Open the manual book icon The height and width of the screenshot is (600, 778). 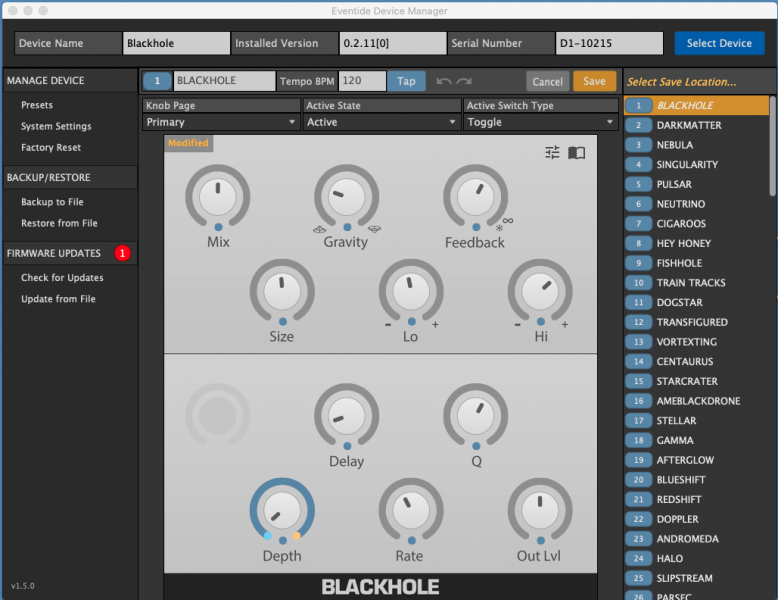click(577, 152)
